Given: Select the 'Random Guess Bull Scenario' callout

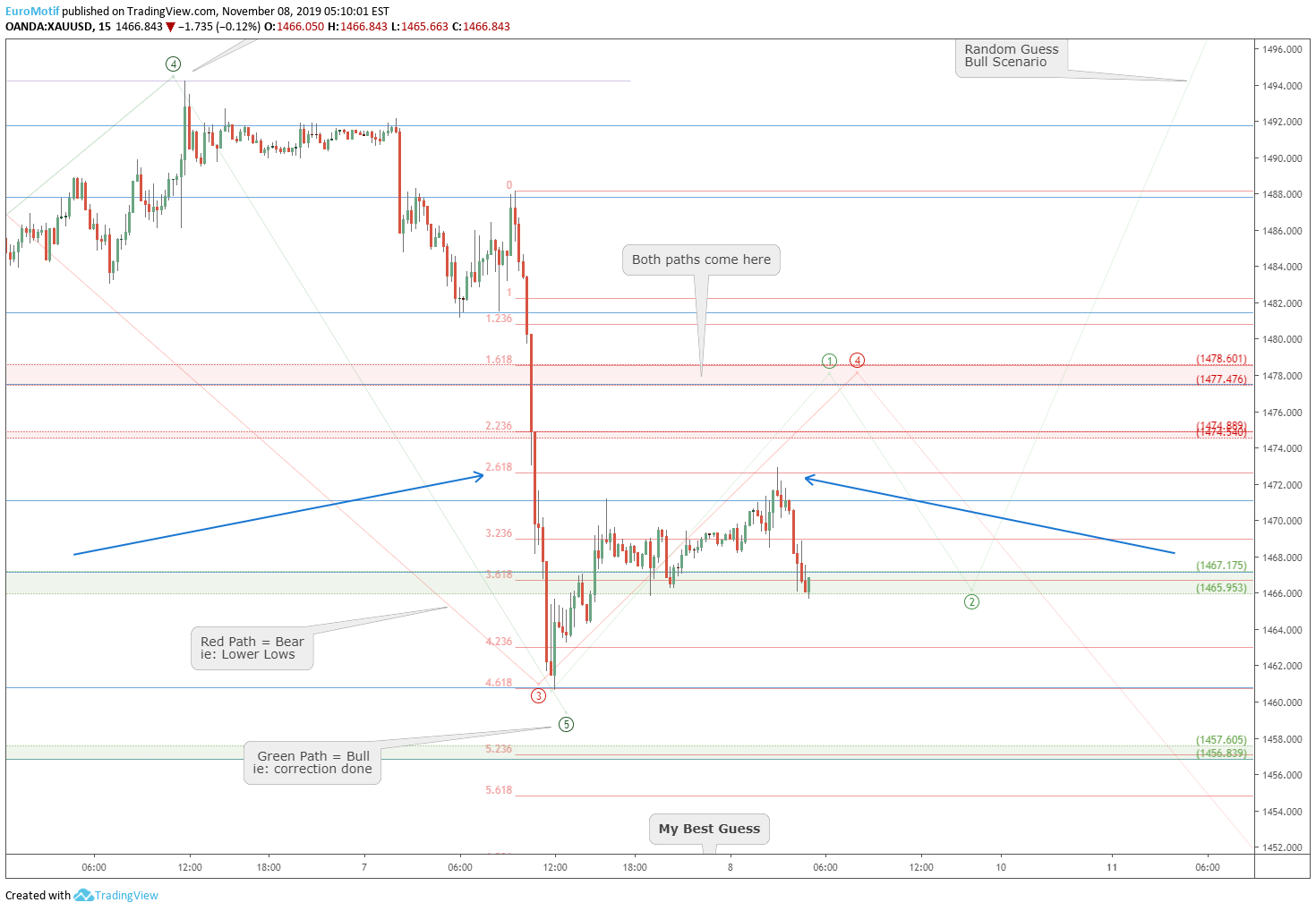Looking at the screenshot, I should pos(1012,55).
